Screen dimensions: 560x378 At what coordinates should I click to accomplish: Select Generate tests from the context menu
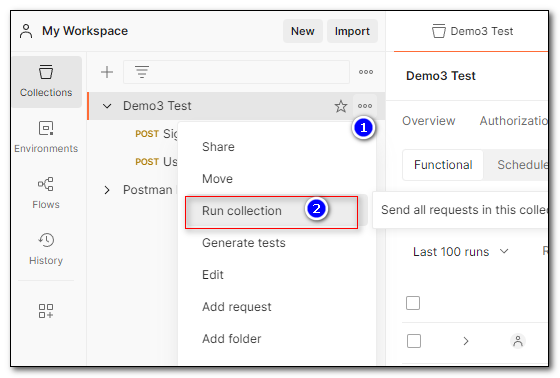(x=244, y=243)
